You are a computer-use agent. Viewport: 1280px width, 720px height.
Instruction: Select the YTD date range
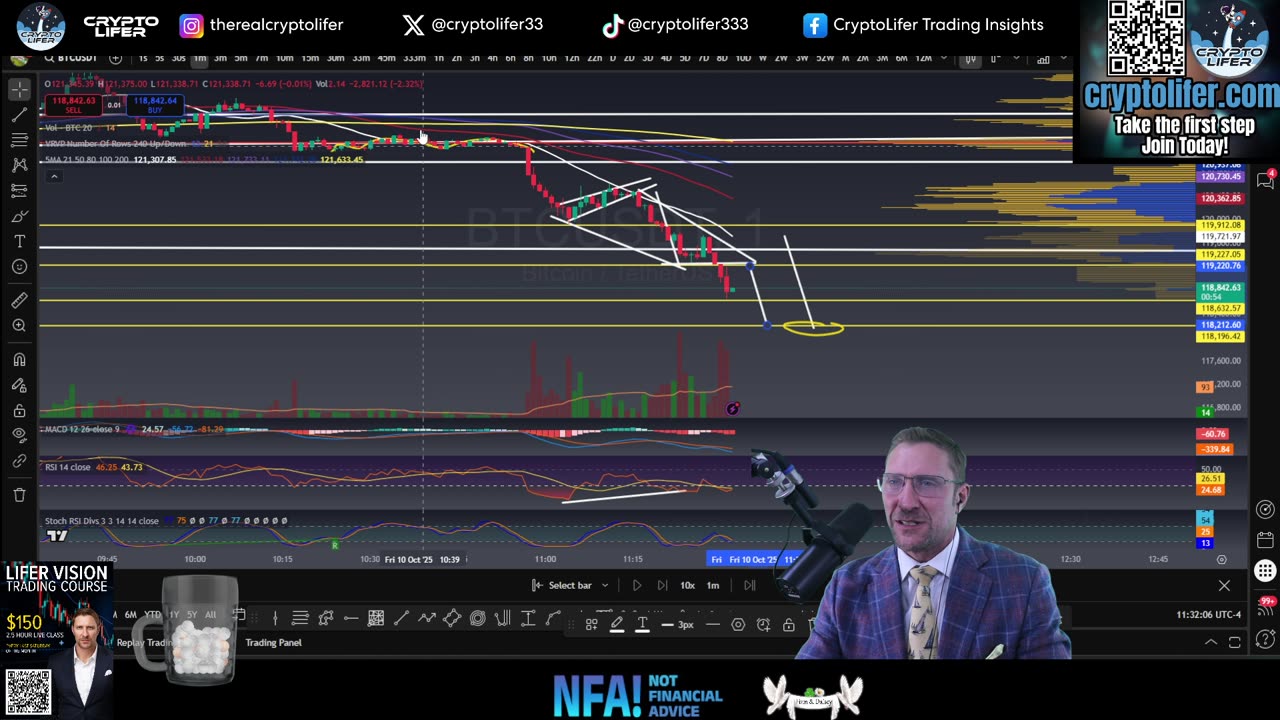(x=152, y=614)
